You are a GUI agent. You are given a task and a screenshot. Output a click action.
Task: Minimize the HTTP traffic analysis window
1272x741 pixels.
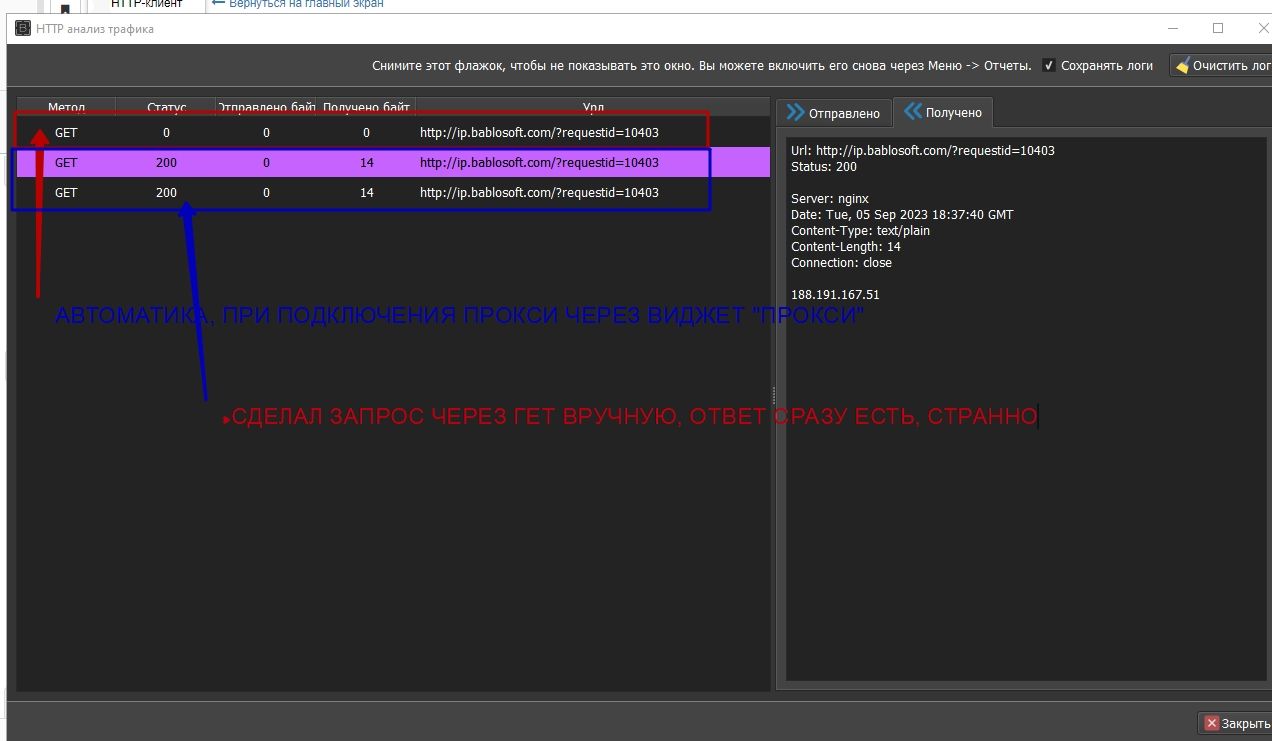tap(1172, 29)
